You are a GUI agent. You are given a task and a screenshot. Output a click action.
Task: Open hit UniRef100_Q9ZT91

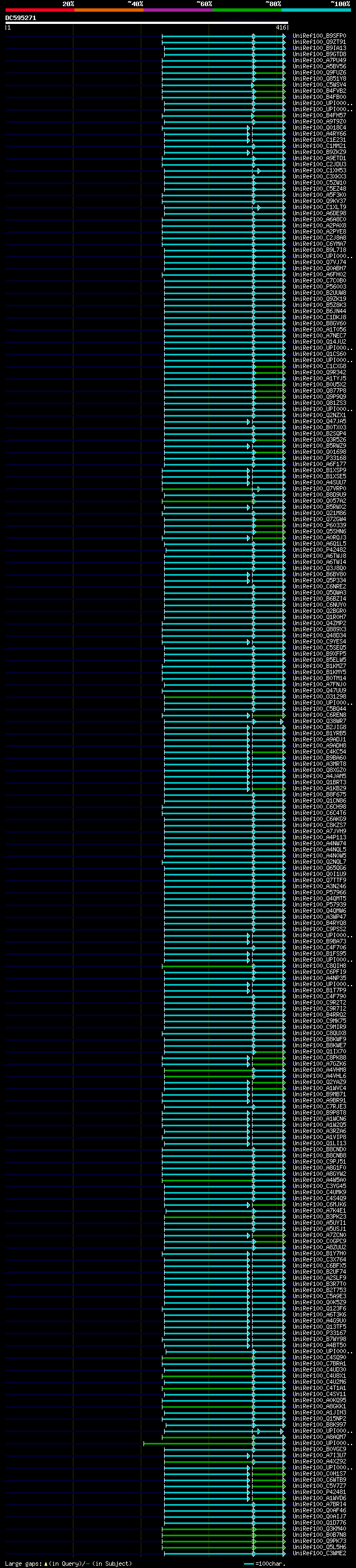[319, 42]
